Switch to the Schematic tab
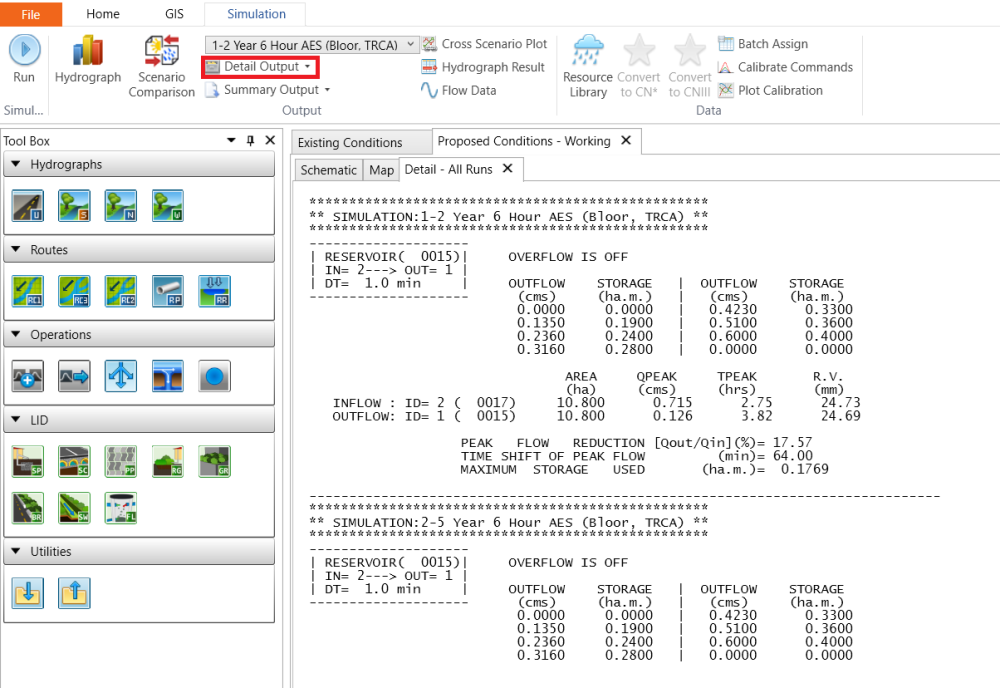 tap(328, 170)
